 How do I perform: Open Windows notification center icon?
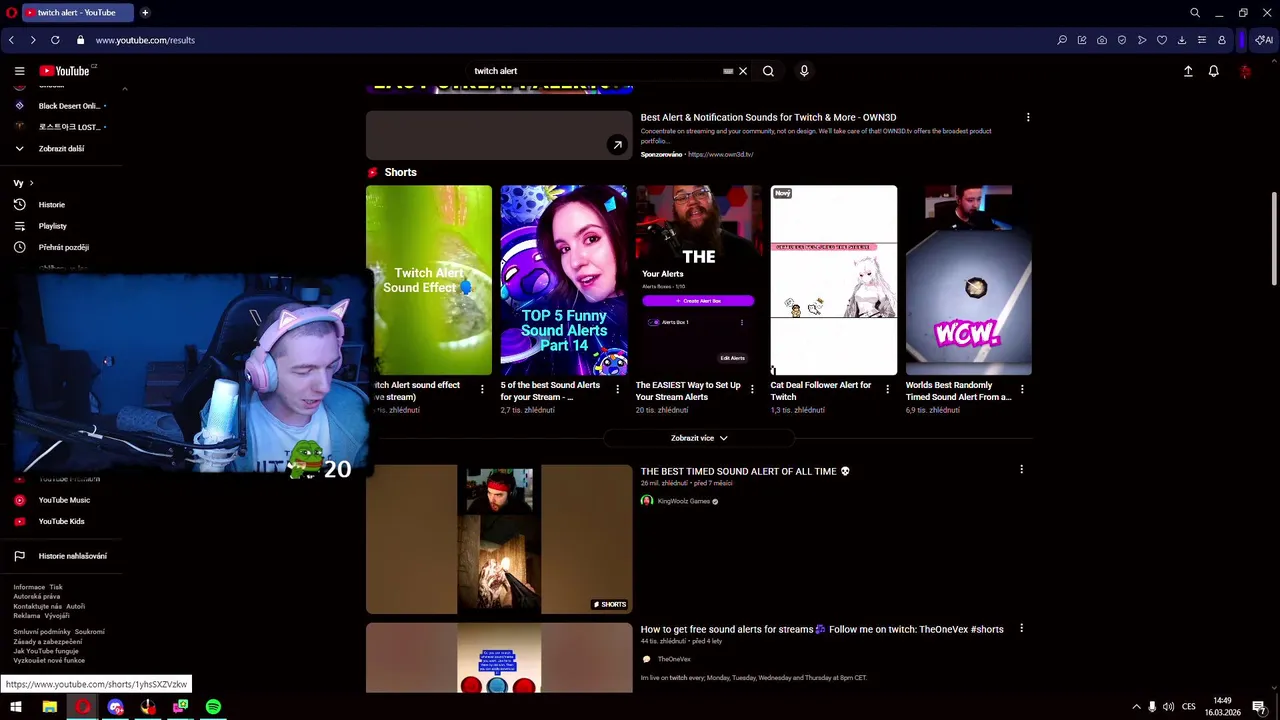(1259, 707)
